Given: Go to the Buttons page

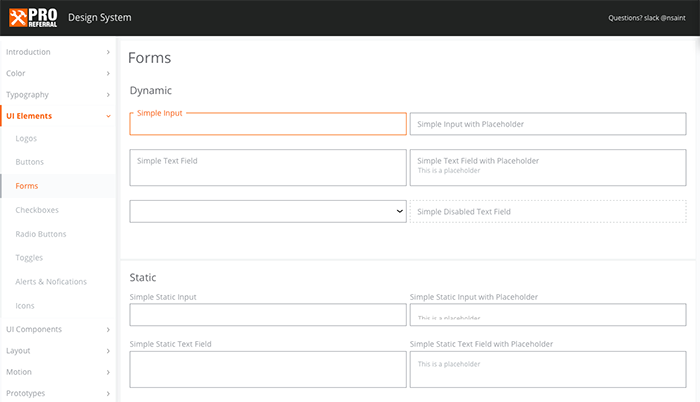Looking at the screenshot, I should [x=29, y=162].
